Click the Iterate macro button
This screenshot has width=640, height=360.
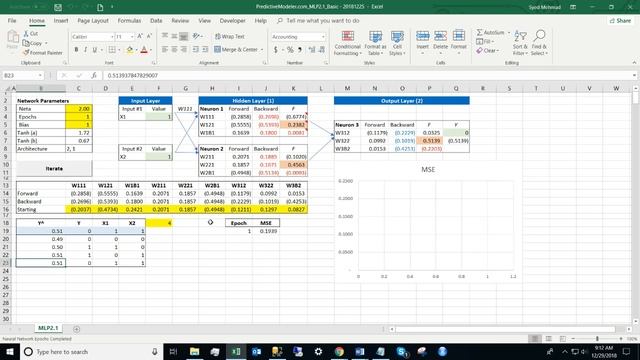click(54, 168)
